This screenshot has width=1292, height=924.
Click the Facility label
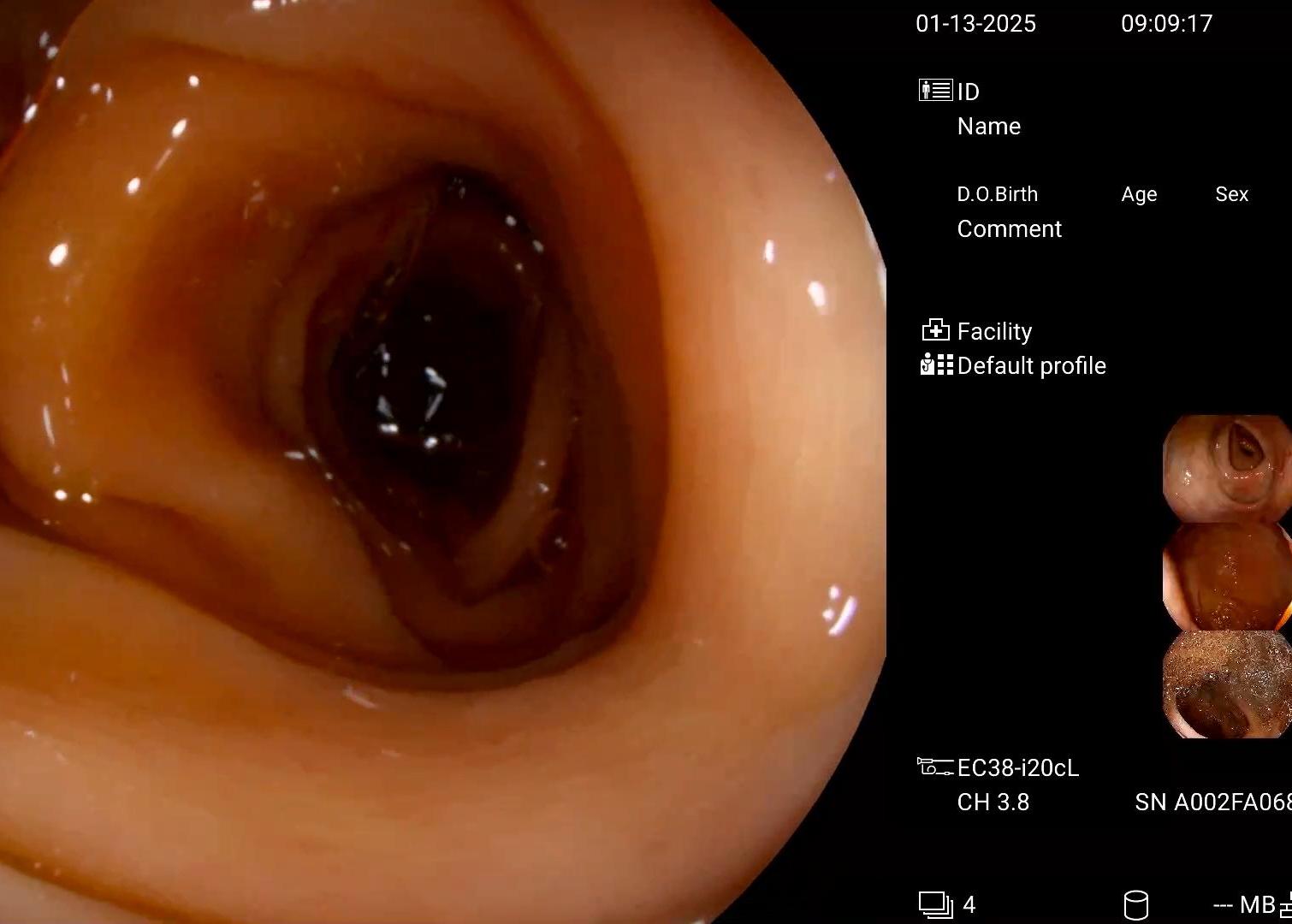pos(994,332)
